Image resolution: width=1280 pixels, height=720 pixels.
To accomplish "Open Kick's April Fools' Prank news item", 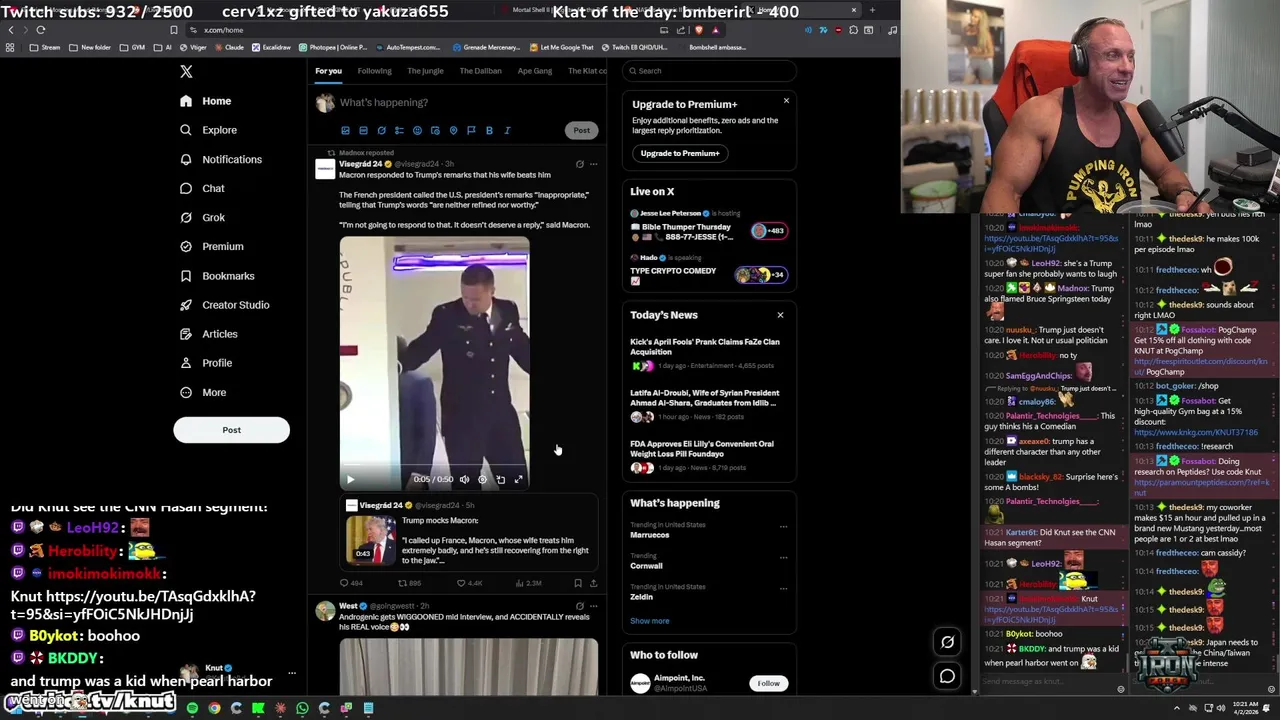I will pyautogui.click(x=709, y=353).
